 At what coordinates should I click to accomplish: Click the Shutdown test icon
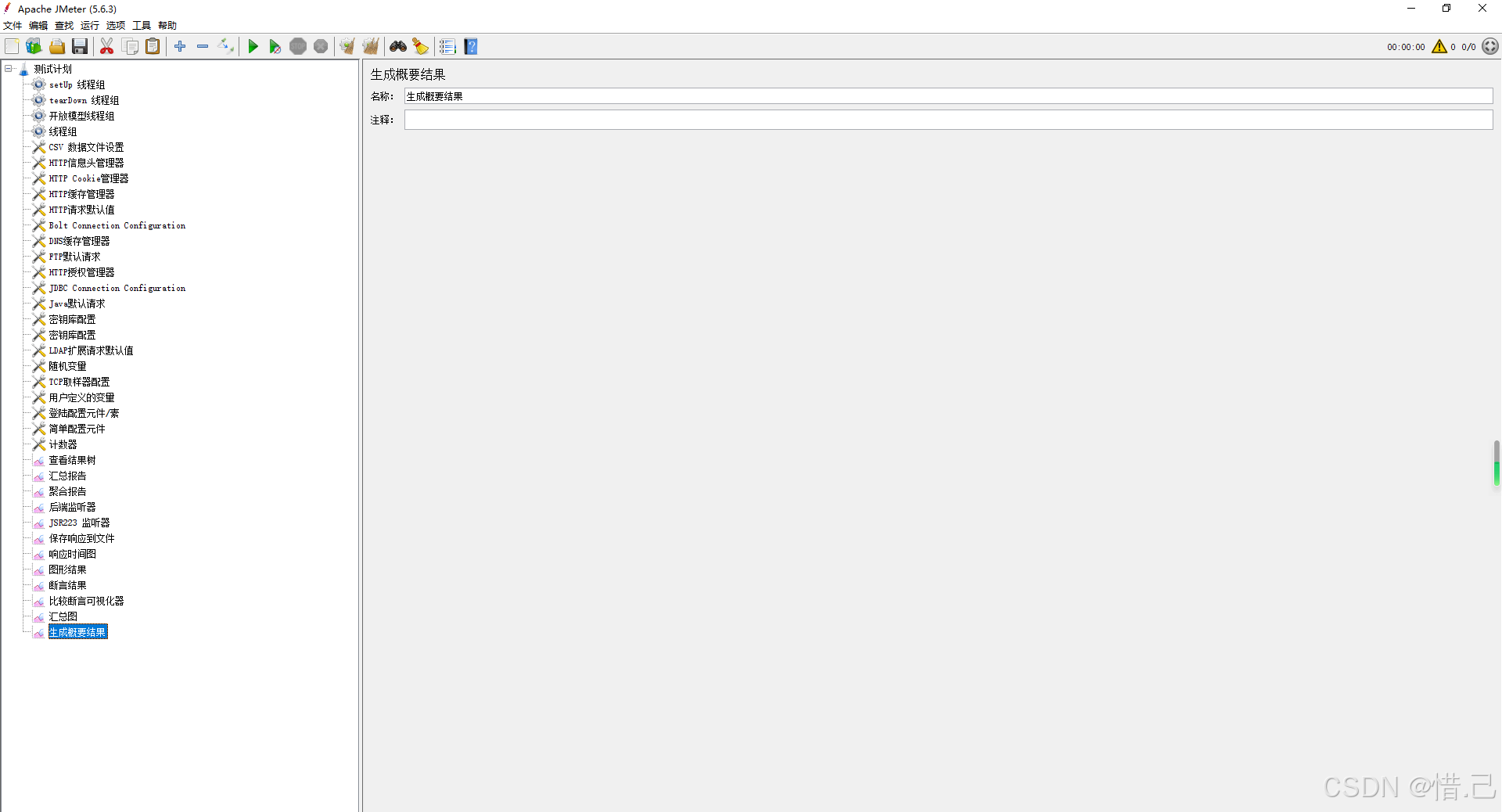point(321,47)
